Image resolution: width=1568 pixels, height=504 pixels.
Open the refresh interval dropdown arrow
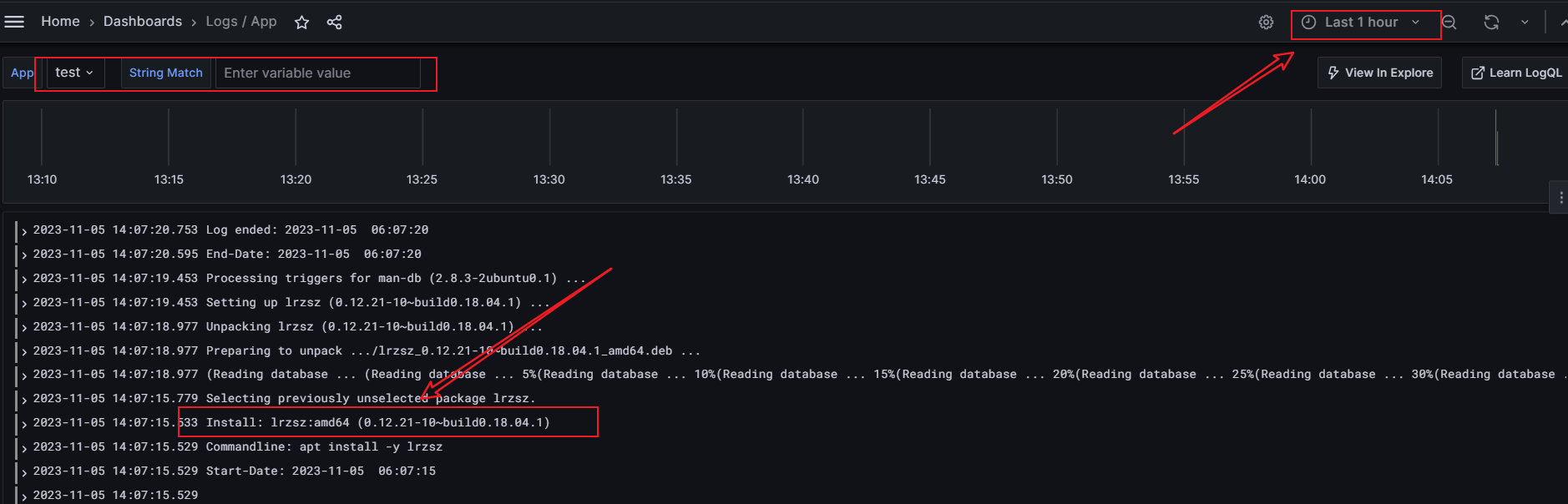pyautogui.click(x=1525, y=23)
